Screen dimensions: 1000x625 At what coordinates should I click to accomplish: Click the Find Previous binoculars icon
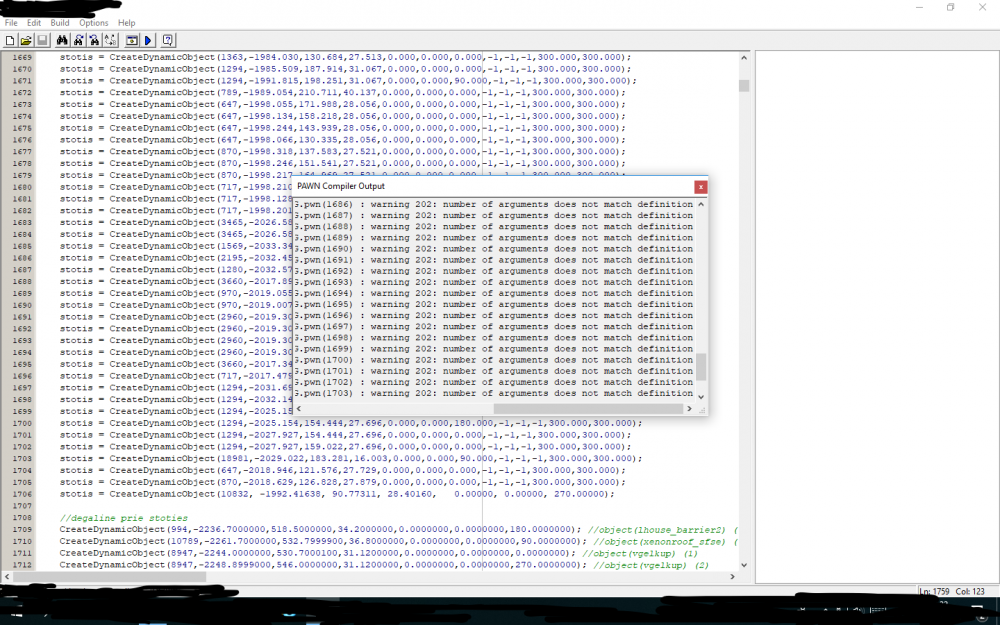point(94,40)
